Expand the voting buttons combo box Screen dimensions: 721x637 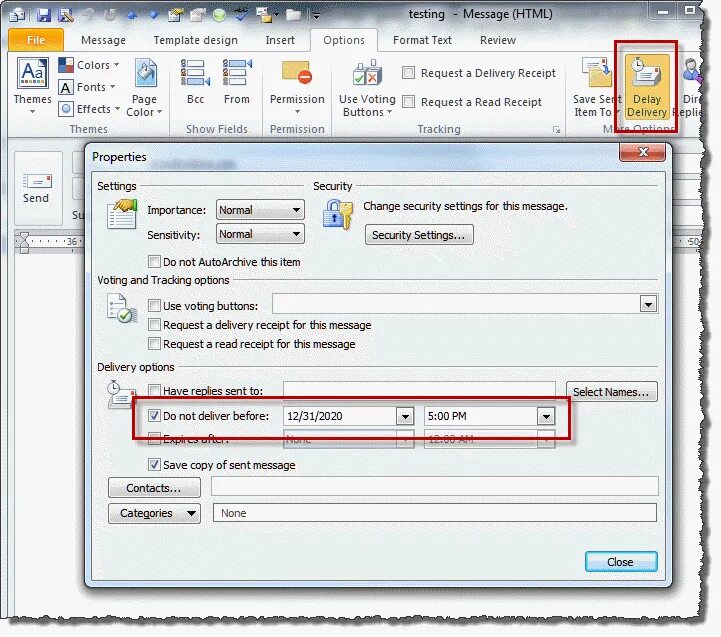tap(648, 304)
